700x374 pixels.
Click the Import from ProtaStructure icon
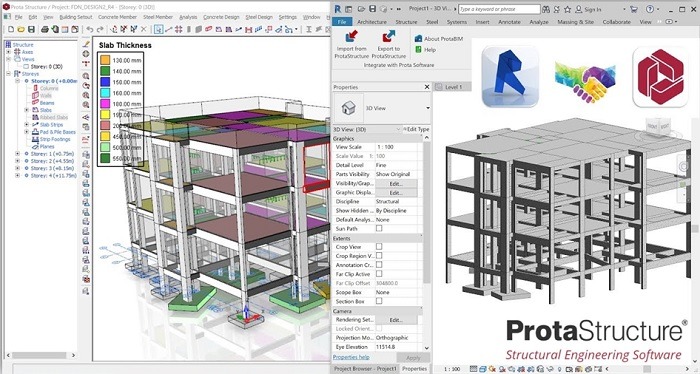pyautogui.click(x=352, y=37)
